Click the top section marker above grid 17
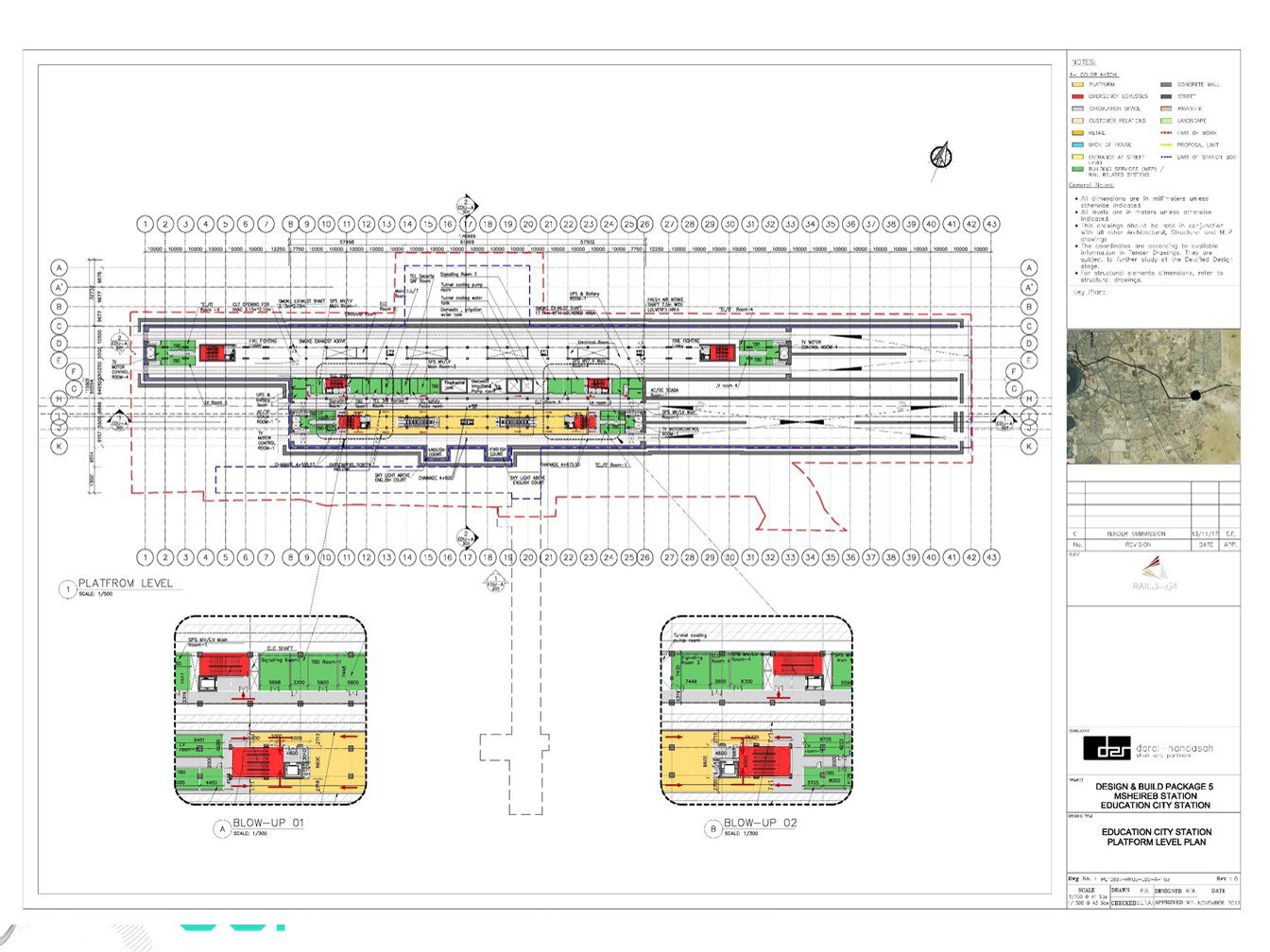This screenshot has height=952, width=1270. (465, 205)
